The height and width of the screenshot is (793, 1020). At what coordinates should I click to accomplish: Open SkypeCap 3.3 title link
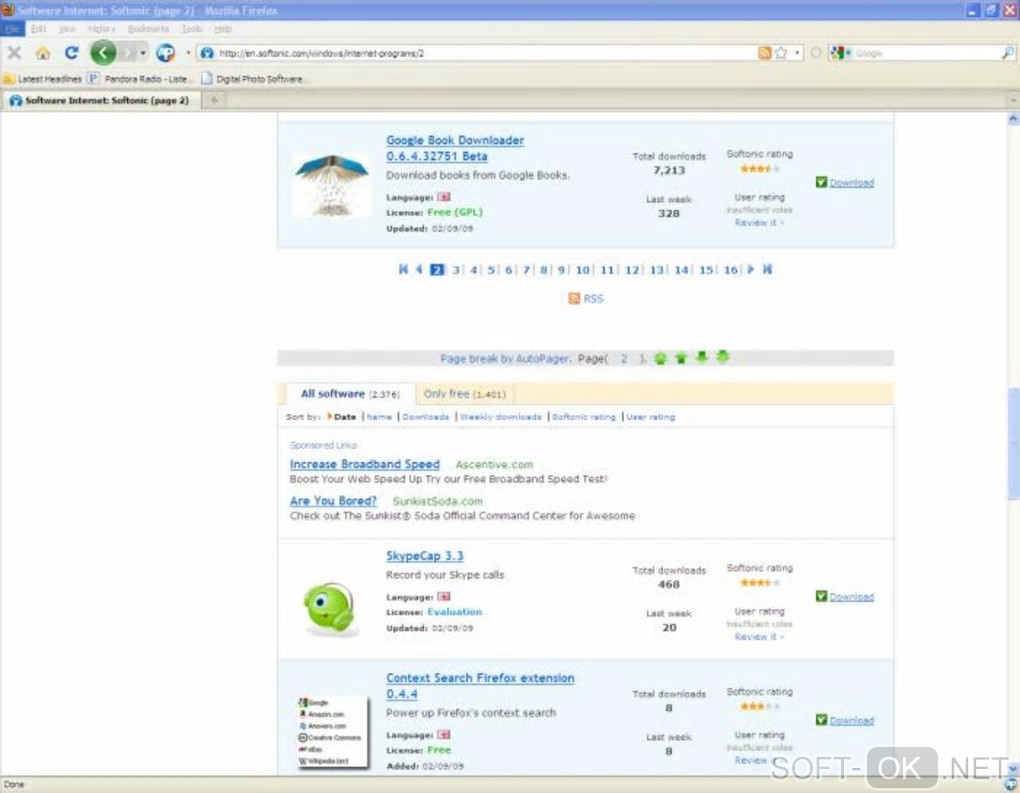pos(424,556)
